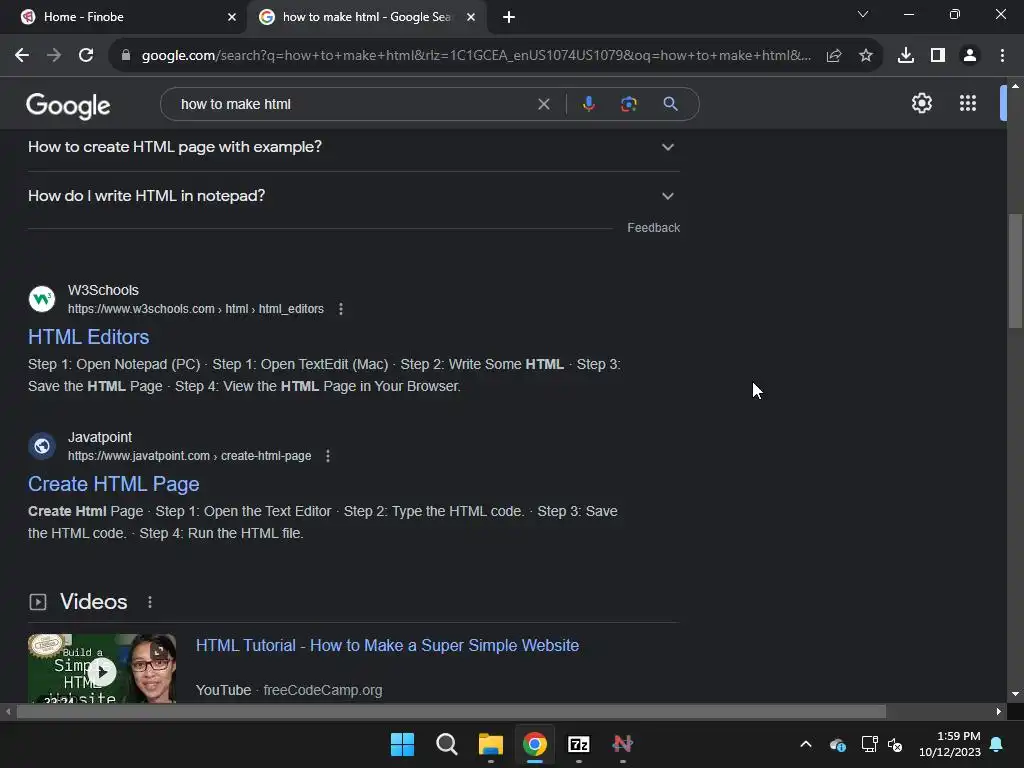The width and height of the screenshot is (1024, 768).
Task: Click the vertical scrollbar thumb
Action: click(x=1015, y=270)
